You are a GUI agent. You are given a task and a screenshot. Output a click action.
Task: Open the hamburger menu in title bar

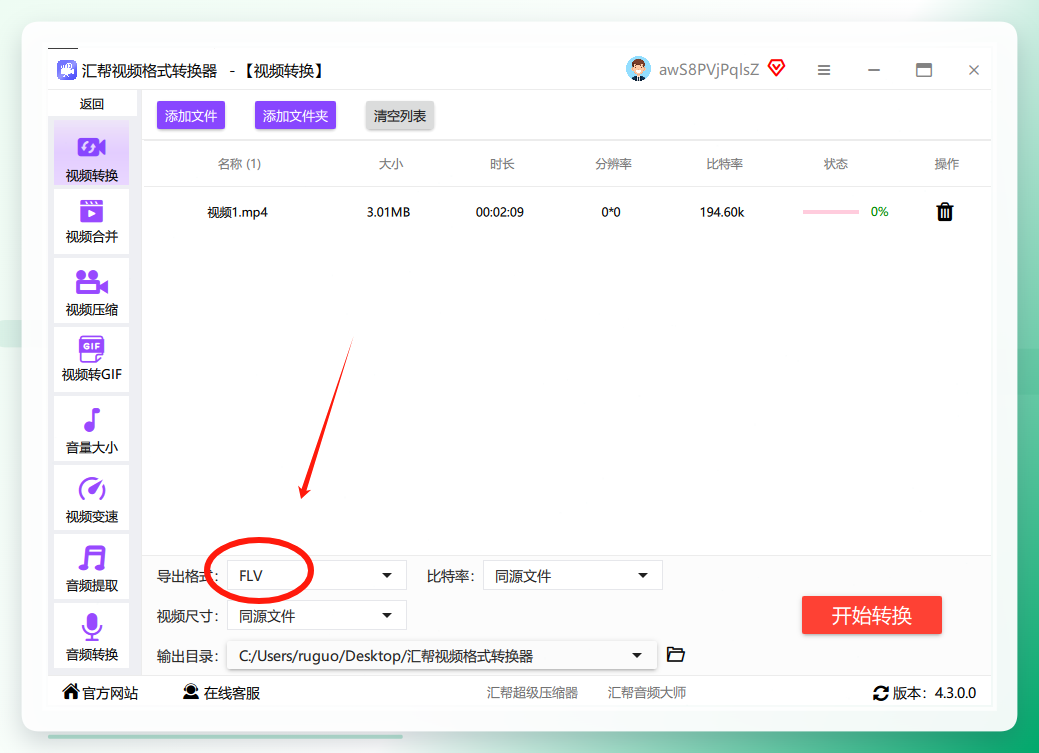[824, 70]
